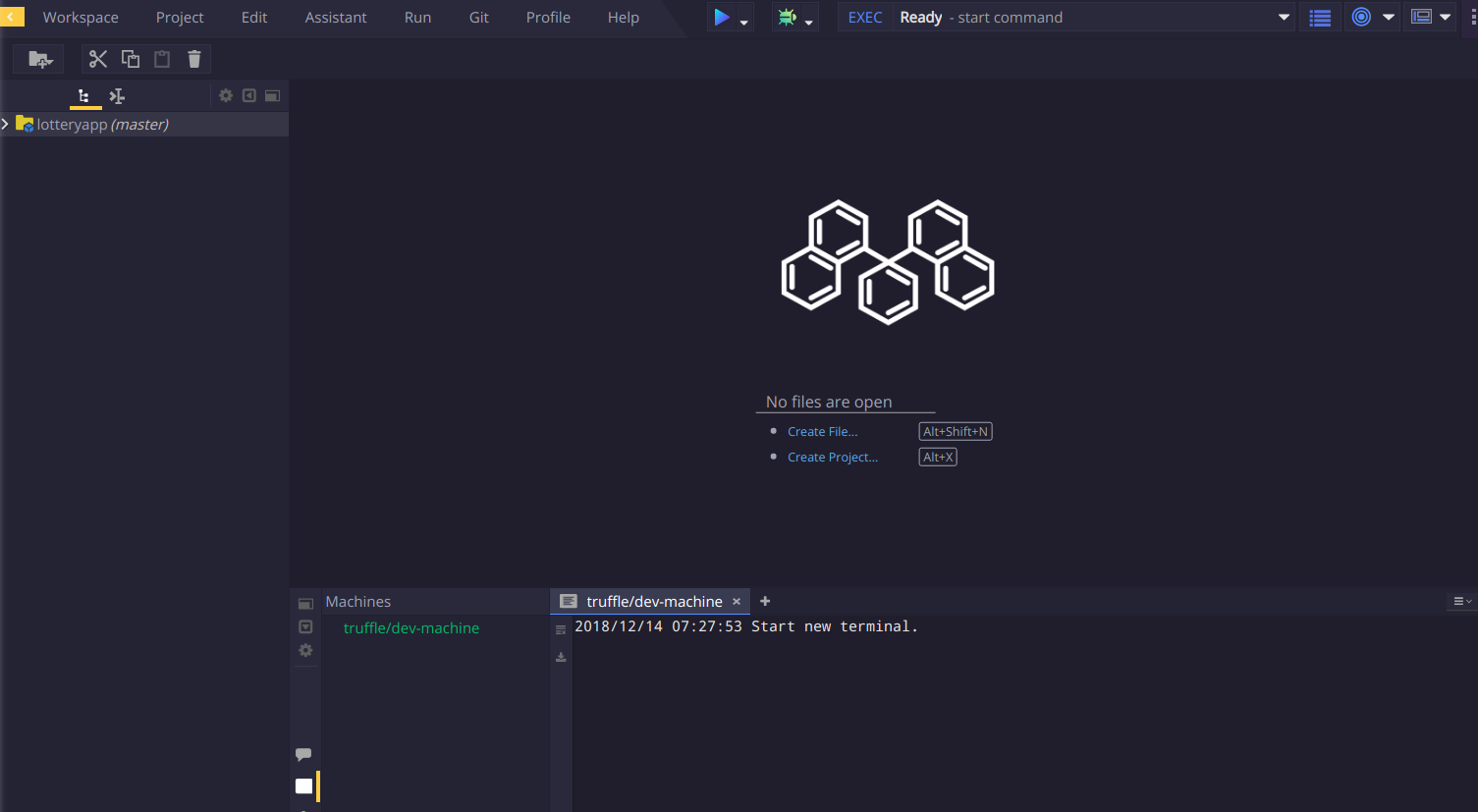Image resolution: width=1478 pixels, height=812 pixels.
Task: Open the Project menu
Action: coord(180,18)
